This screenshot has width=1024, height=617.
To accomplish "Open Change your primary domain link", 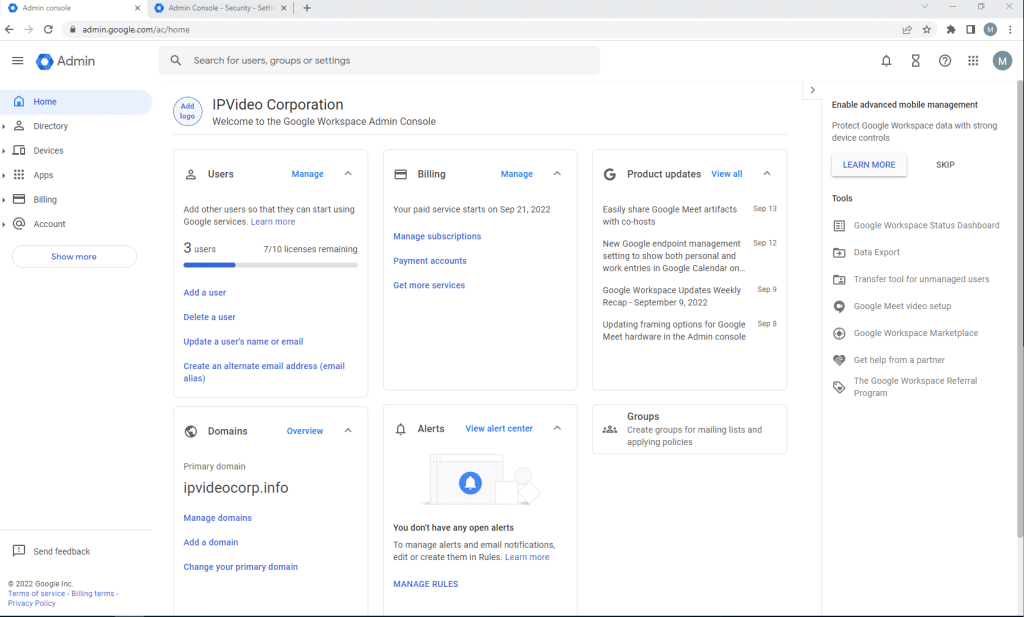I will 240,567.
